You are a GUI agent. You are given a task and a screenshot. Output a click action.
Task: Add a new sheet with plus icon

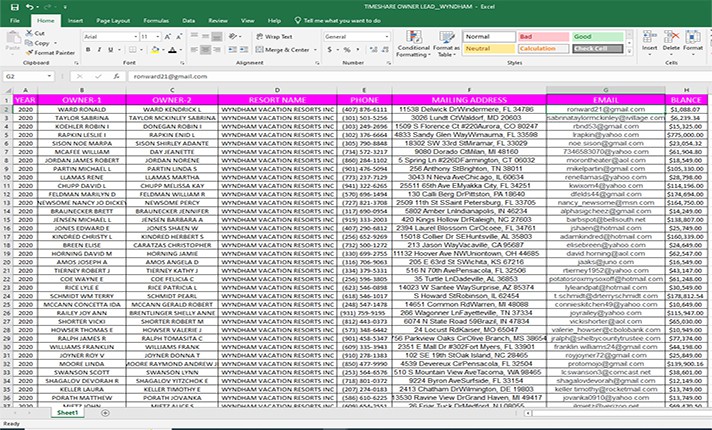(105, 413)
